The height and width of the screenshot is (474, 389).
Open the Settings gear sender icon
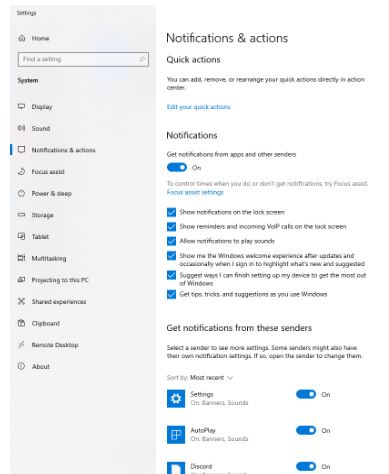tap(176, 398)
